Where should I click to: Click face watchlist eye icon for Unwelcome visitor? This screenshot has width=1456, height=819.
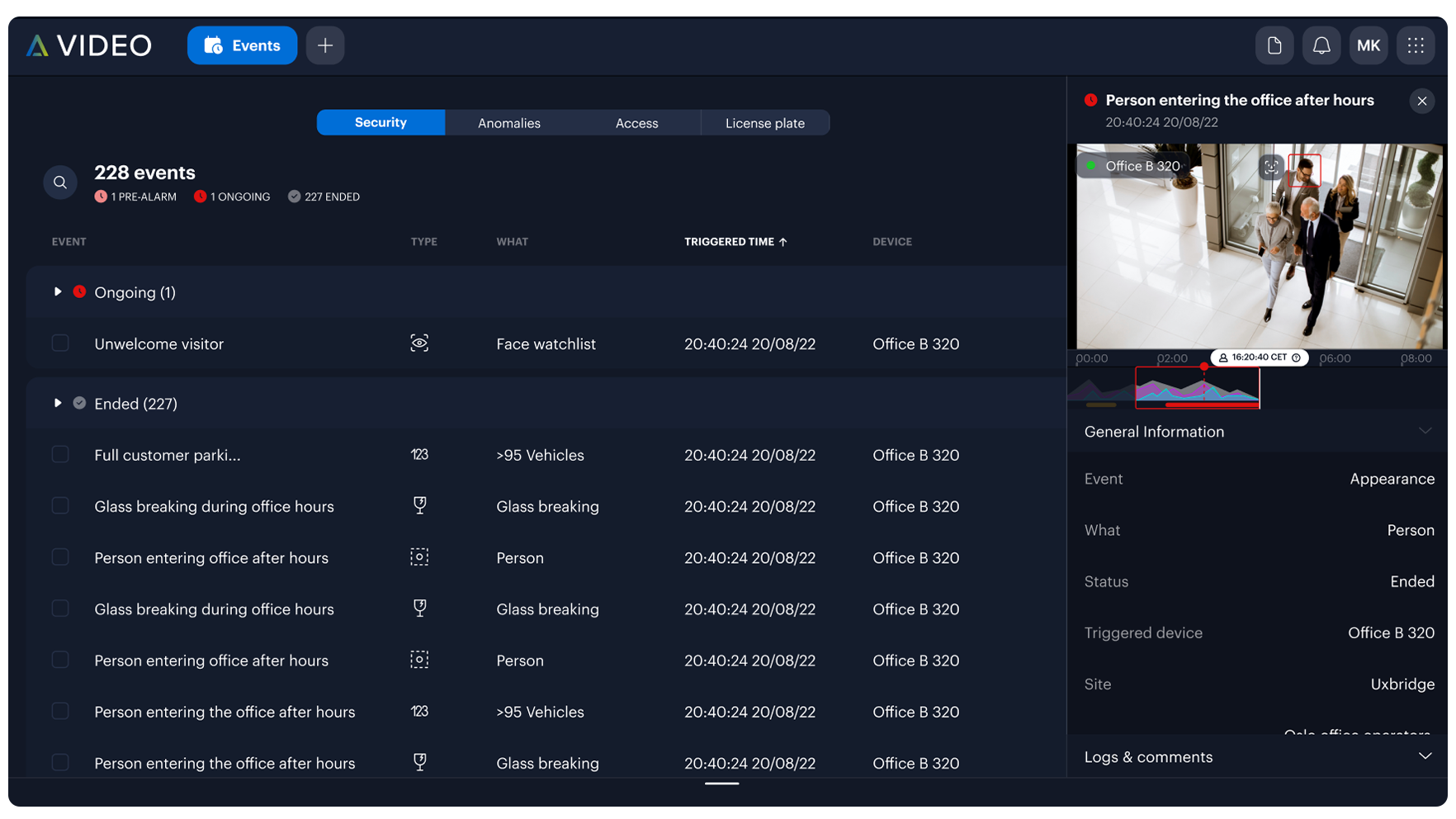tap(419, 343)
